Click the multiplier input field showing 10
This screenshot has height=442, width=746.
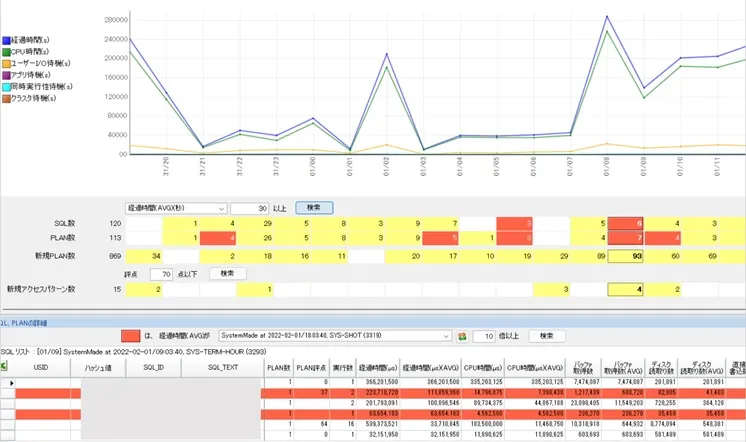[x=482, y=335]
